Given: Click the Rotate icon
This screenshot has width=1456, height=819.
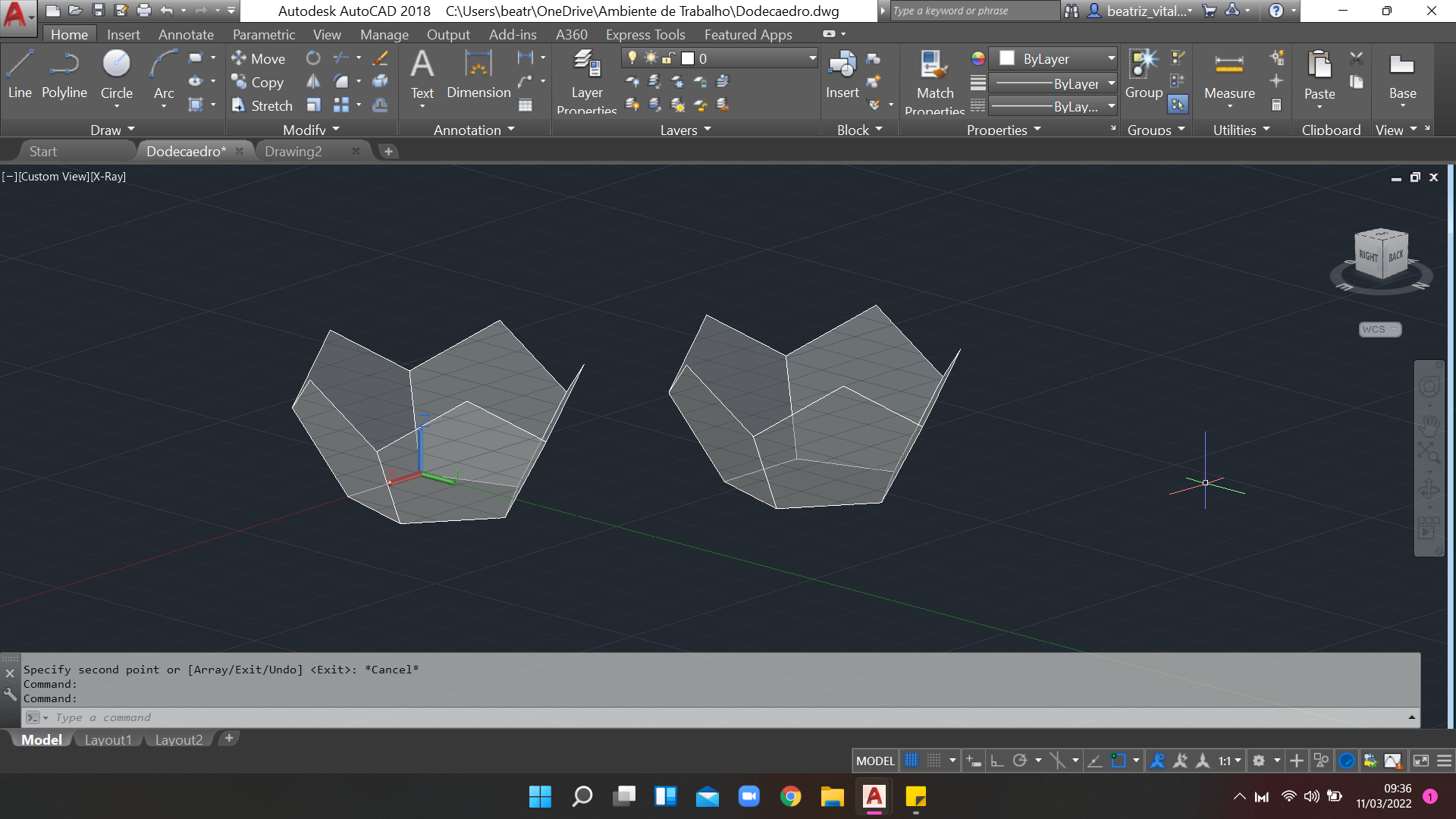Looking at the screenshot, I should coord(313,58).
